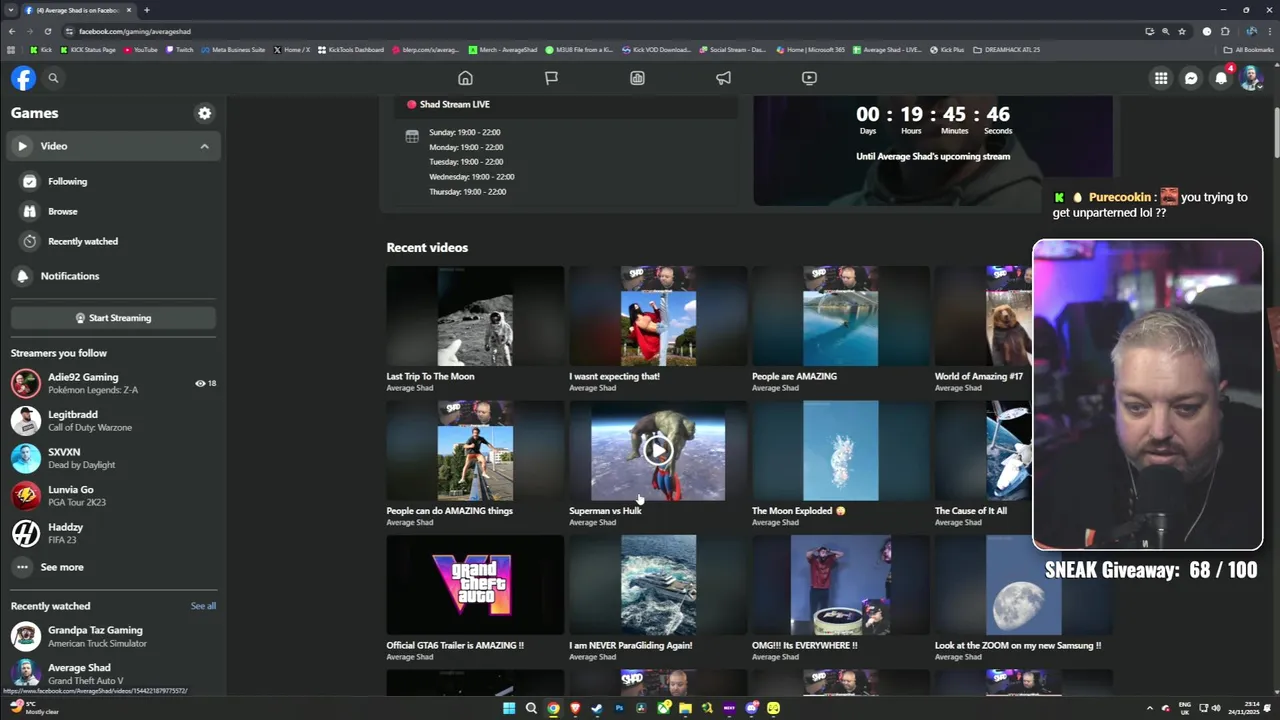Open Lunvia Go streamer
Image resolution: width=1280 pixels, height=720 pixels.
pyautogui.click(x=113, y=496)
